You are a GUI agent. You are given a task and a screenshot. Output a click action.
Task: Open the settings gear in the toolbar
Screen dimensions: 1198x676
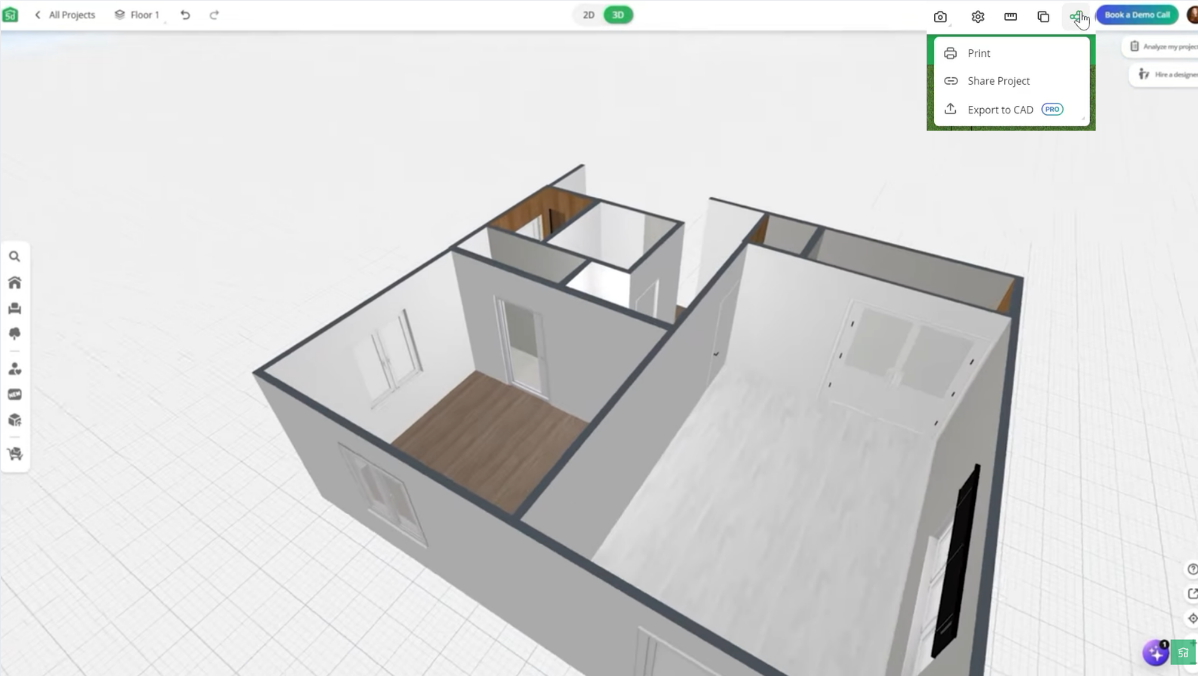click(x=977, y=16)
